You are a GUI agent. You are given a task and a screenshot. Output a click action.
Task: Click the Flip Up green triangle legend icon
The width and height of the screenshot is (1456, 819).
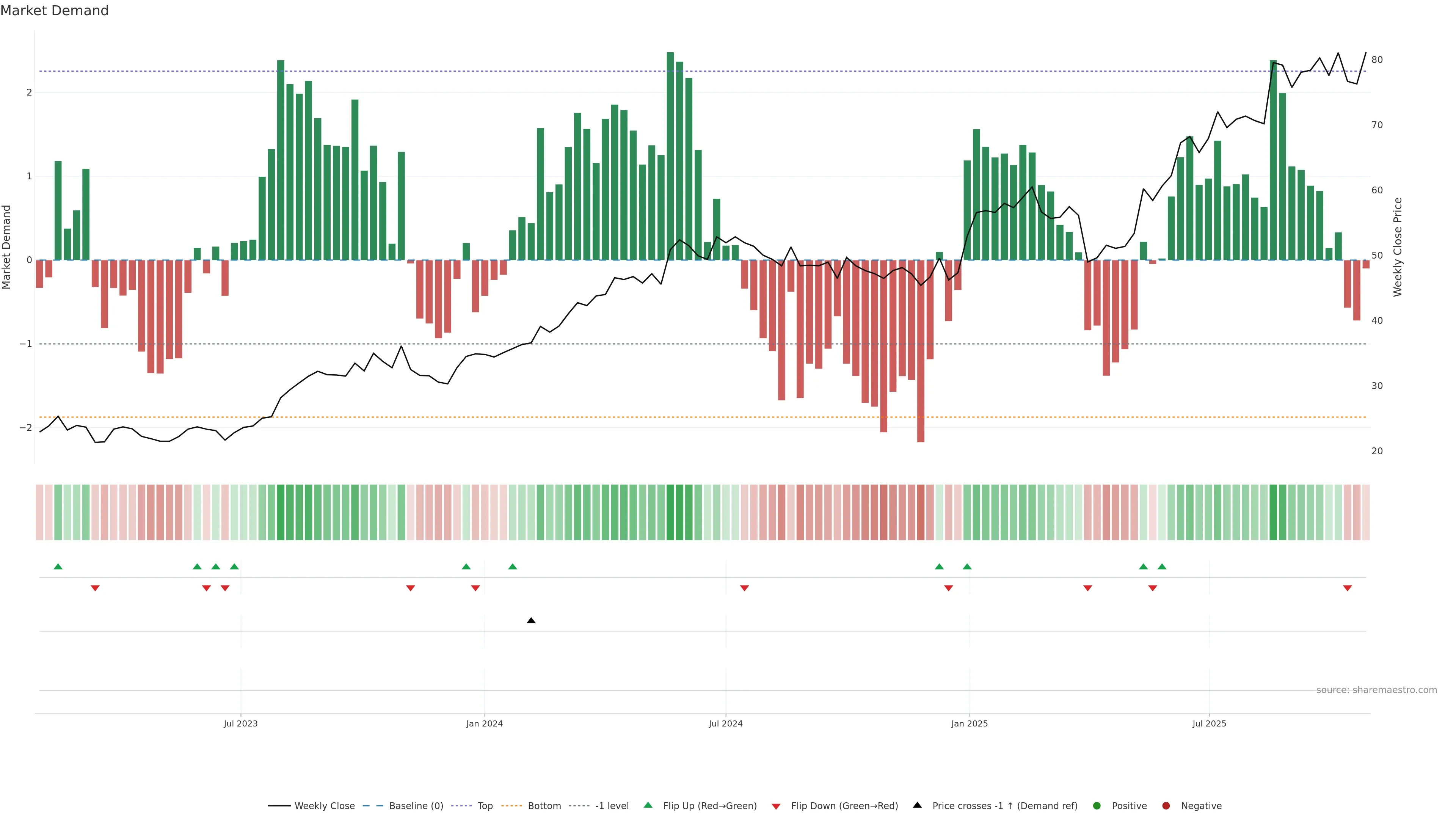tap(648, 805)
